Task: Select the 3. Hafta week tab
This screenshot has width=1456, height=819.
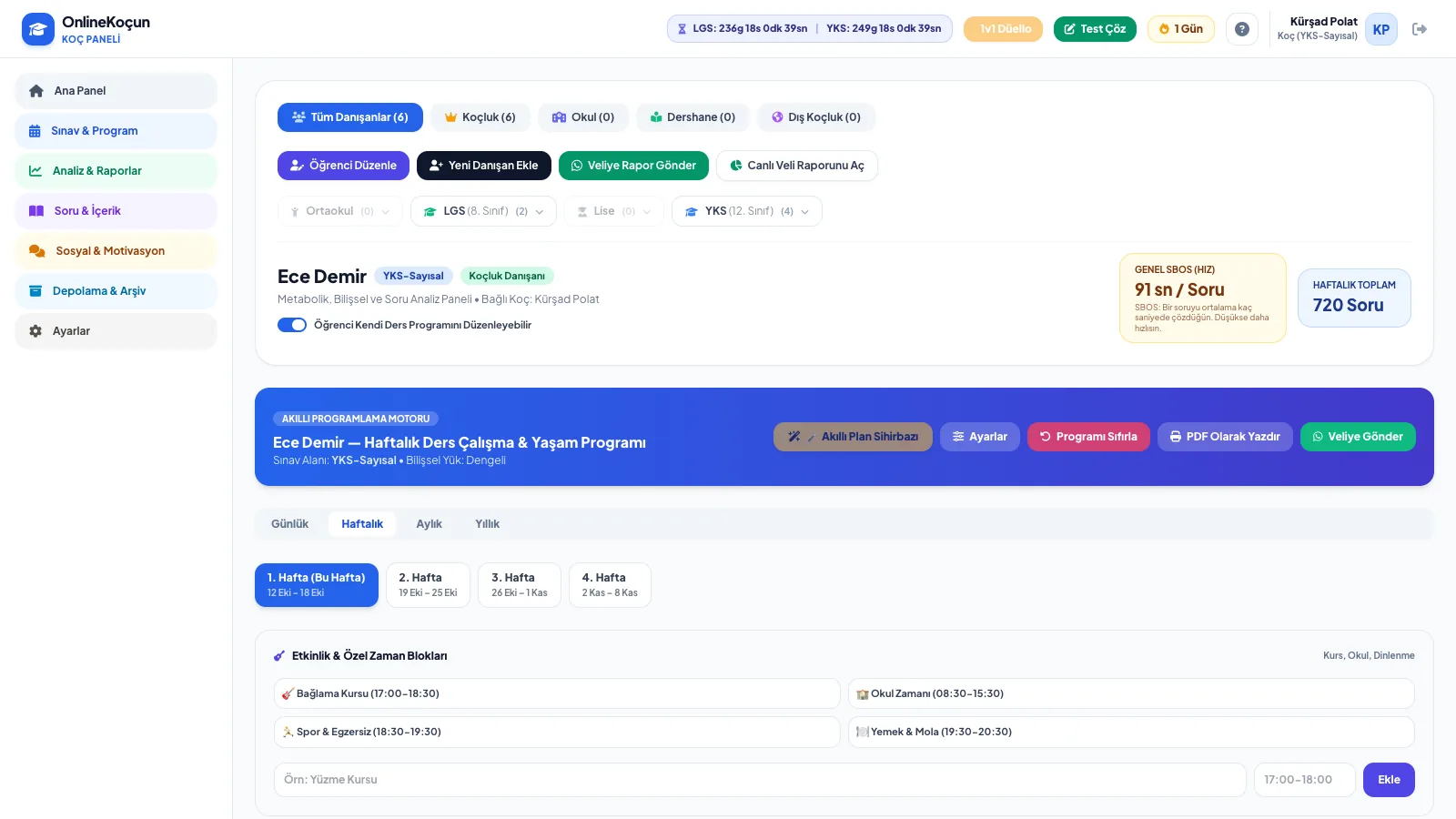Action: click(520, 585)
